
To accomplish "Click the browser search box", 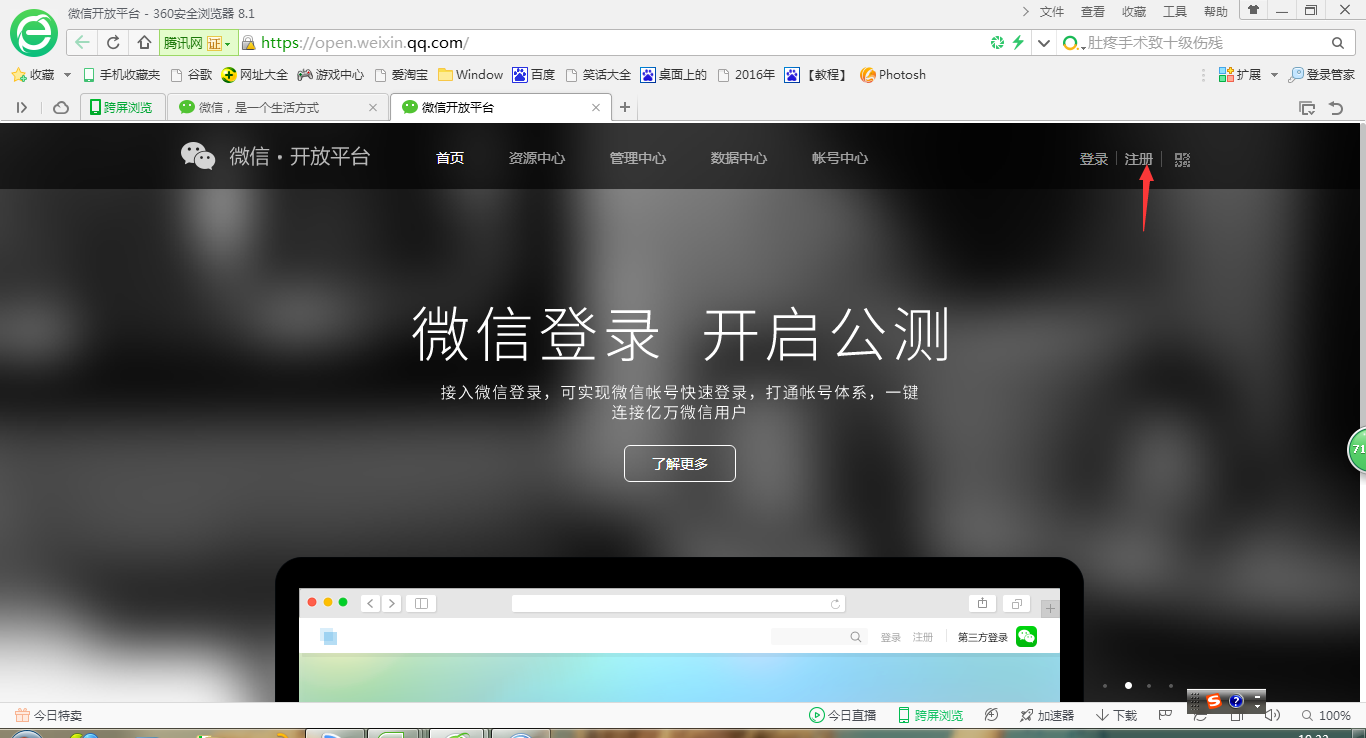I will click(1207, 43).
